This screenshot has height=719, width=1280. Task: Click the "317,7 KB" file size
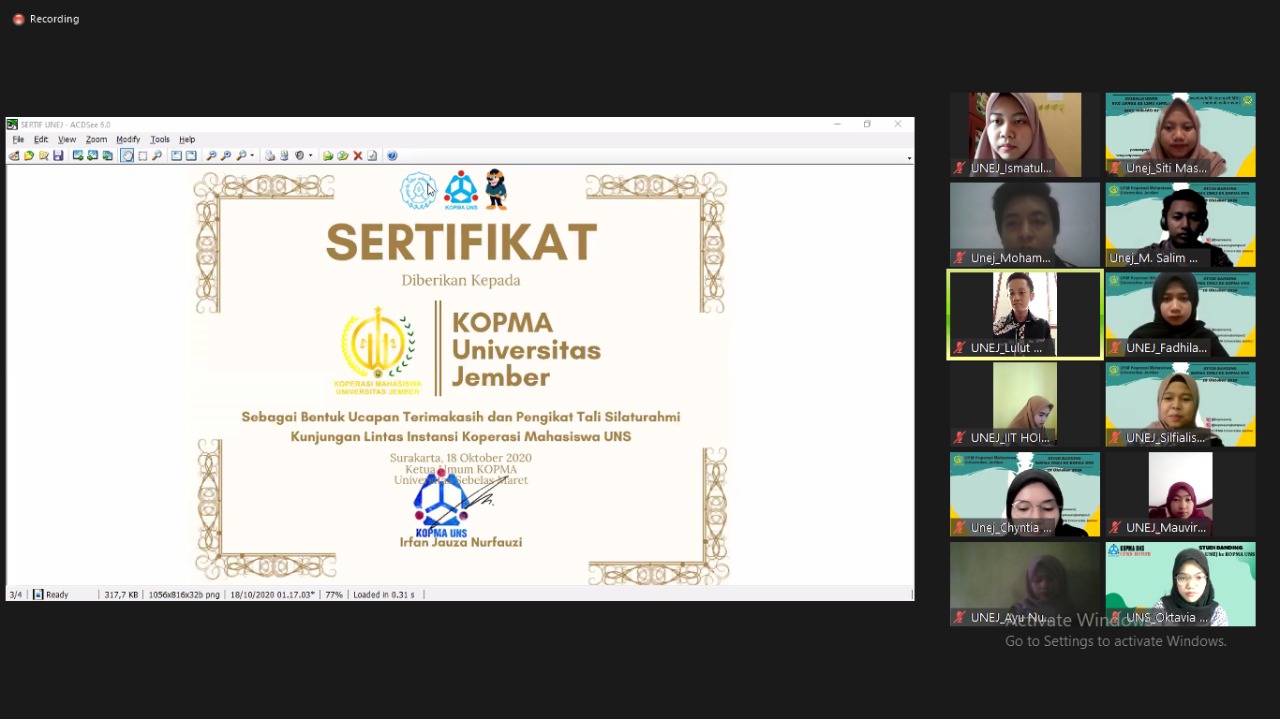coord(121,595)
